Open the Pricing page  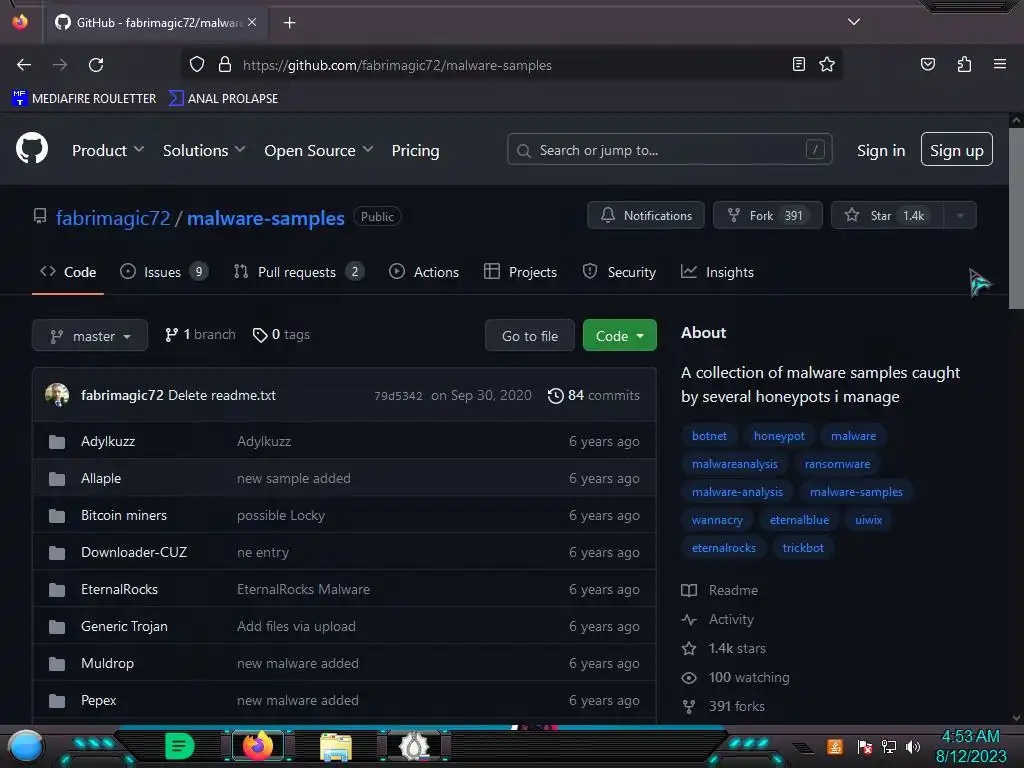tap(415, 150)
